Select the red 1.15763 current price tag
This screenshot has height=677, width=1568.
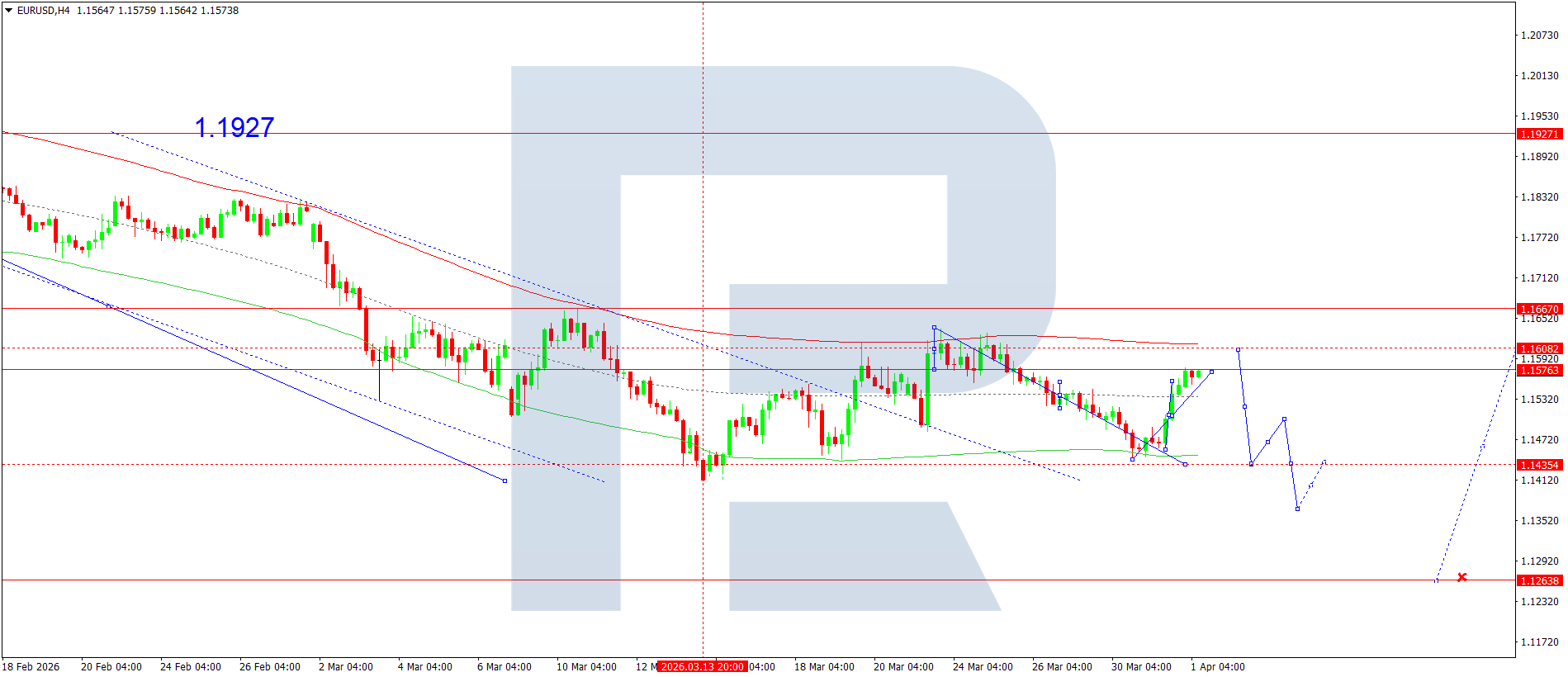[1539, 370]
